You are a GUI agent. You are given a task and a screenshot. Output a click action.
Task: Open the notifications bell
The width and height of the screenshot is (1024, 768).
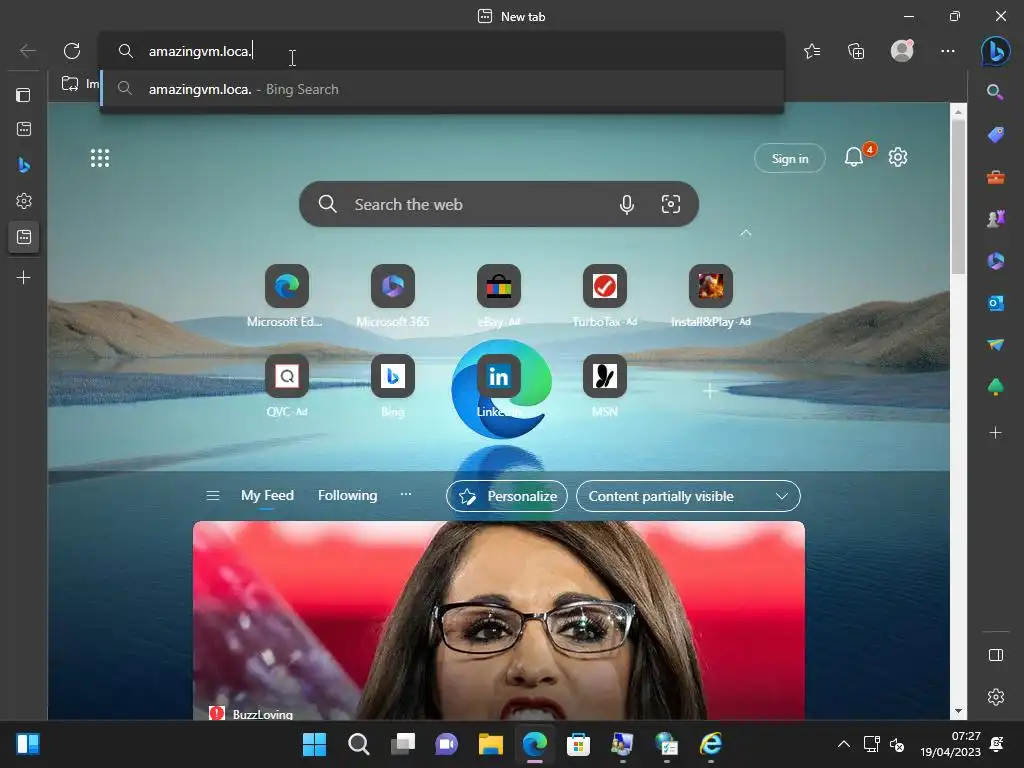854,157
